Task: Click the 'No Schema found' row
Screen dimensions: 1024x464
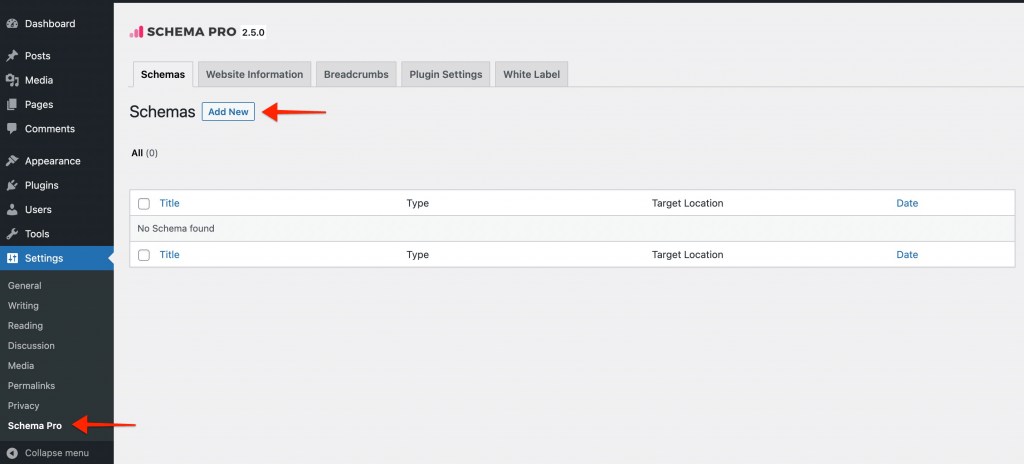Action: (572, 229)
